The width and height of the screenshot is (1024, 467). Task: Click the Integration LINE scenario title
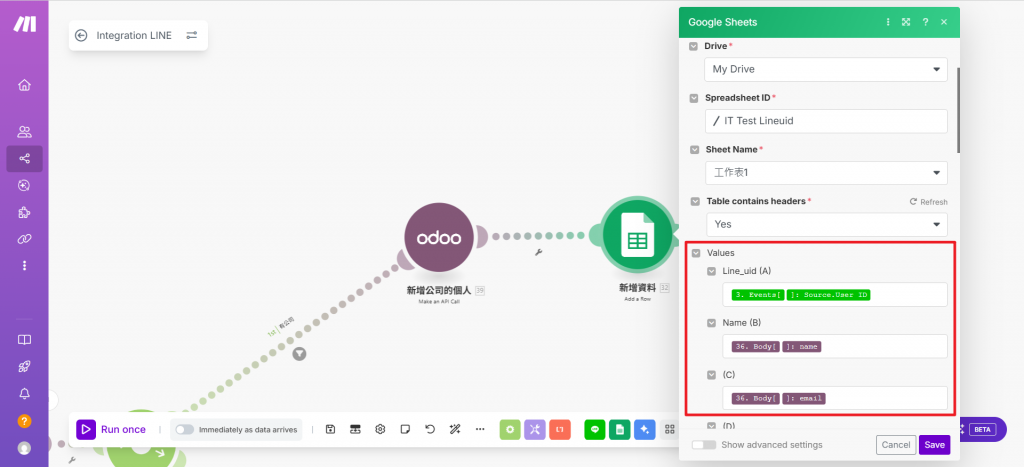pyautogui.click(x=134, y=35)
